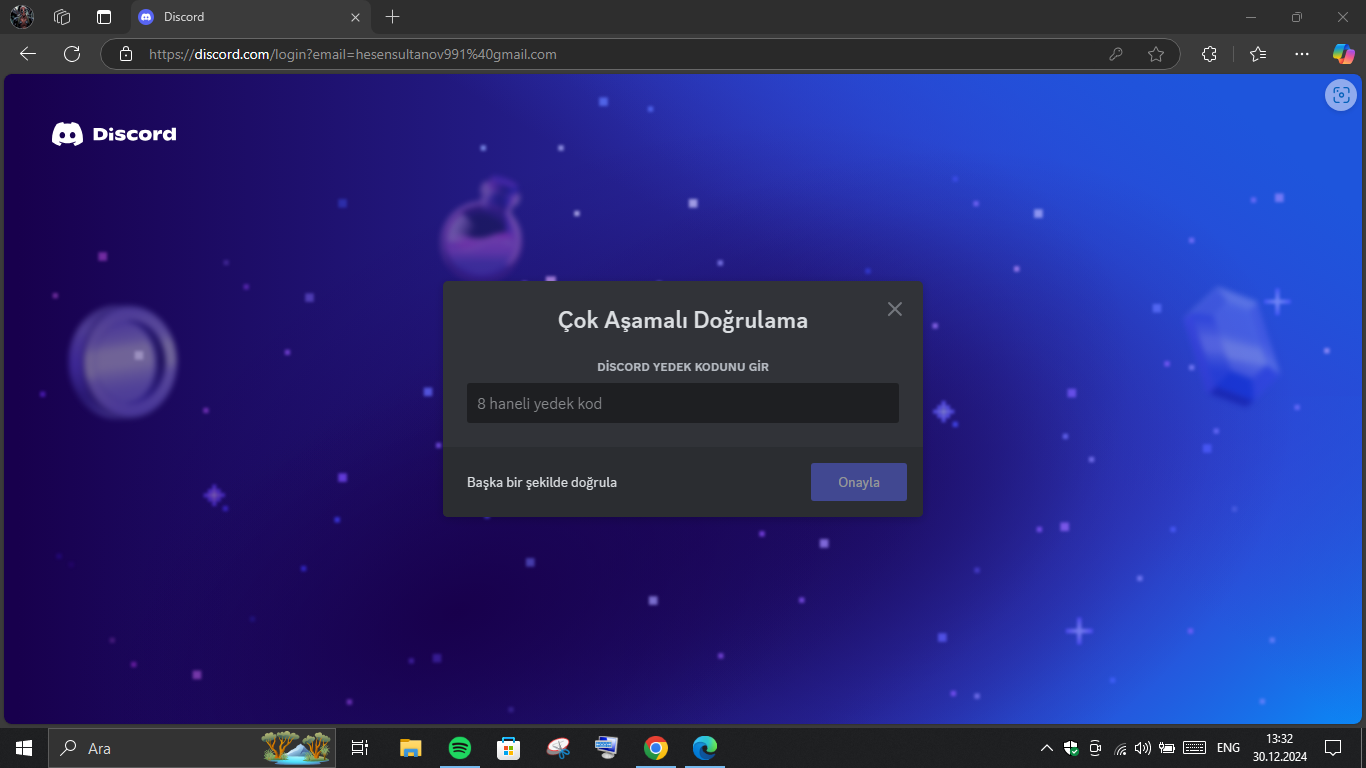The height and width of the screenshot is (768, 1366).
Task: Open touch keyboard tray icon
Action: [1194, 748]
